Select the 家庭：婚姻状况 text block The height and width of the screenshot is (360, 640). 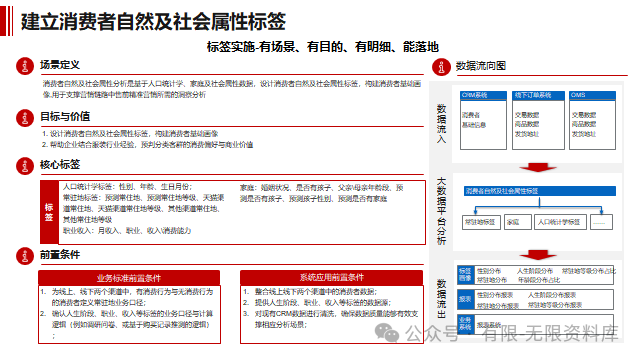[x=322, y=193]
